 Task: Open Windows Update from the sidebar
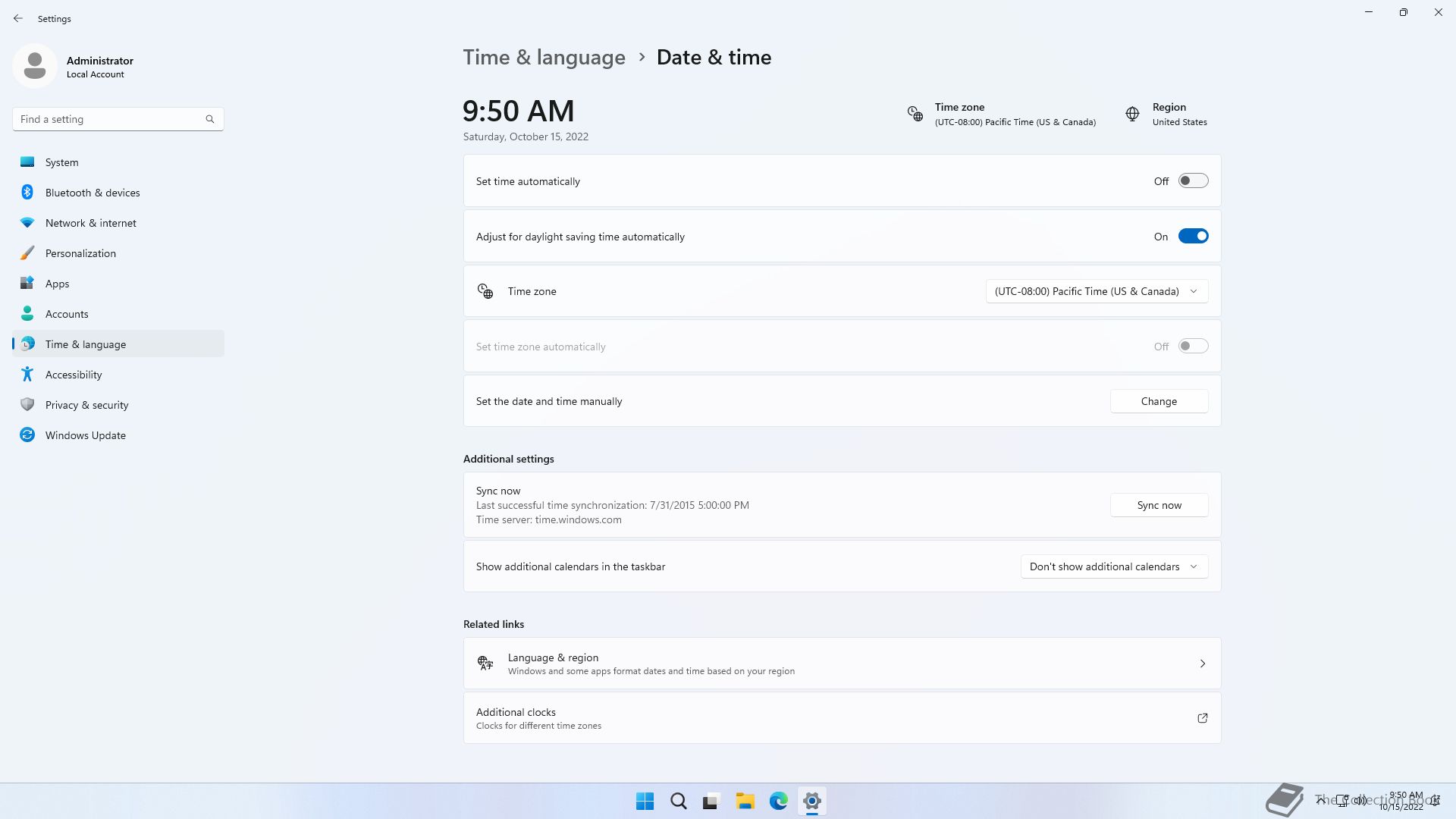pyautogui.click(x=85, y=435)
